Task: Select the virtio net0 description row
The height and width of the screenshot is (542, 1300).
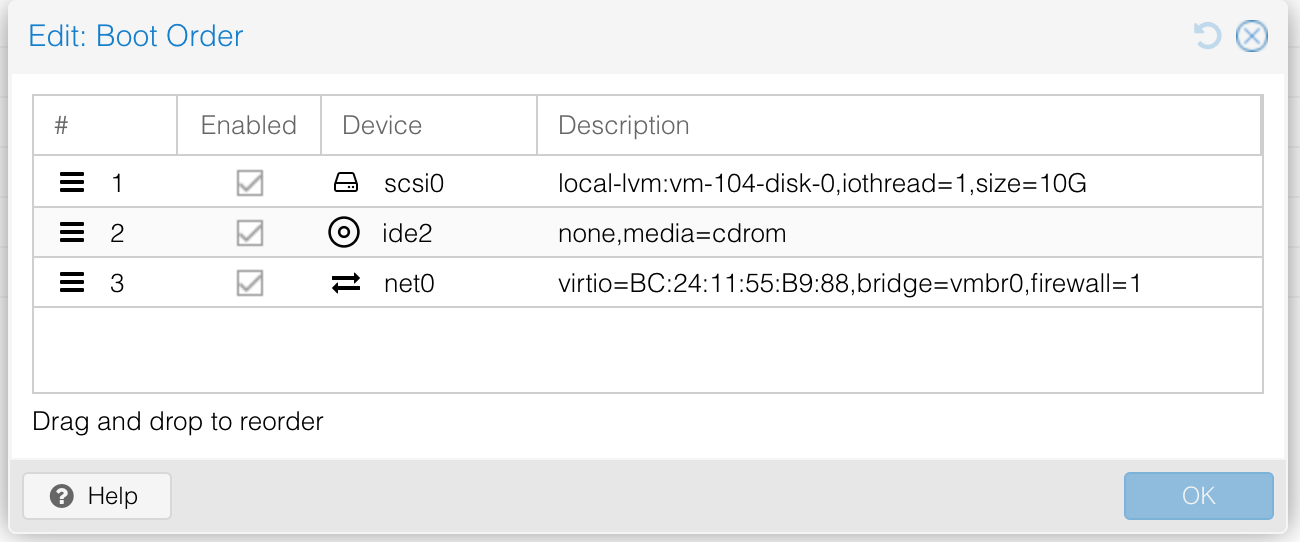Action: point(849,284)
